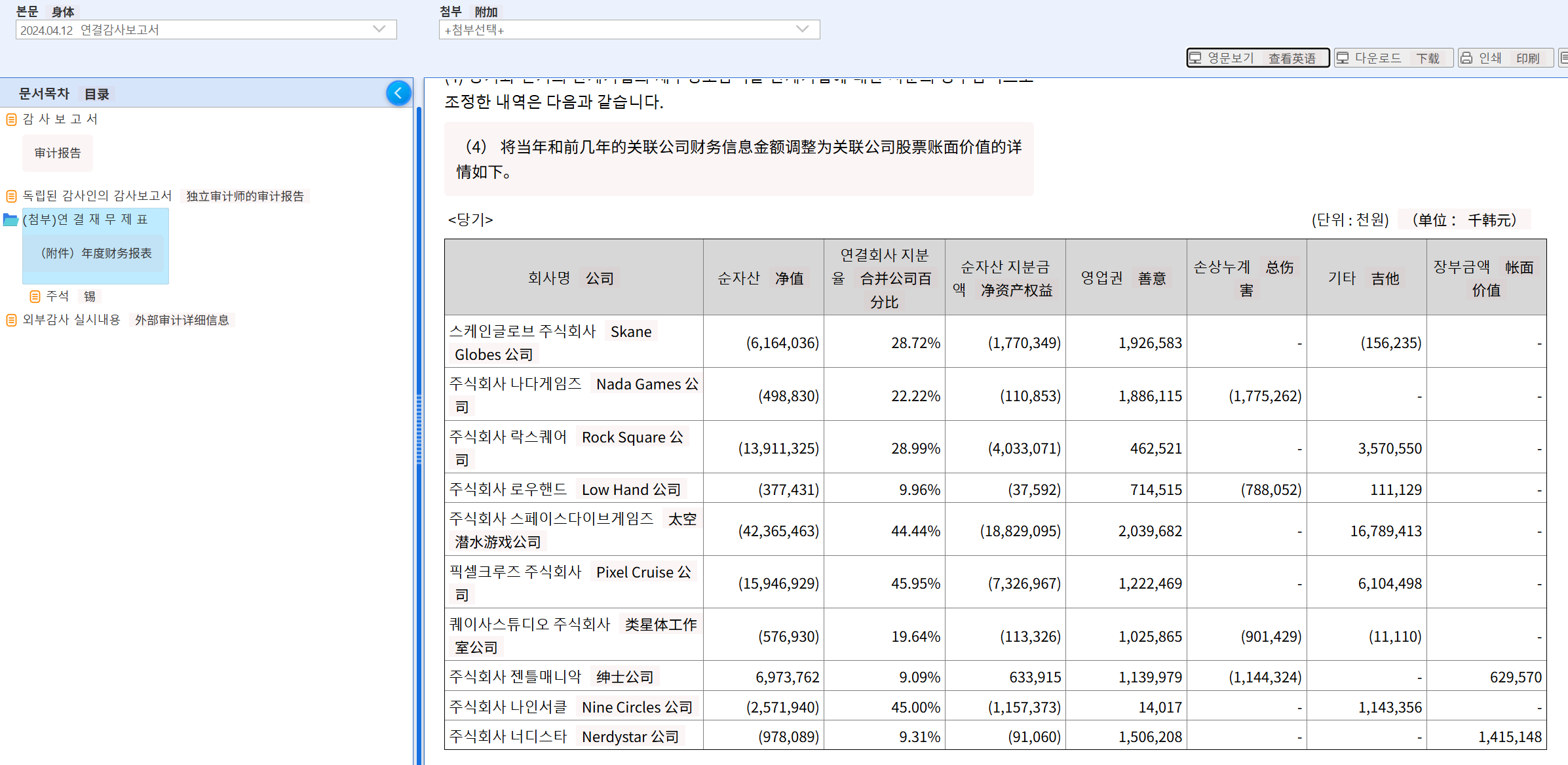Click the monitor icon beside 영문보기

[x=1196, y=58]
